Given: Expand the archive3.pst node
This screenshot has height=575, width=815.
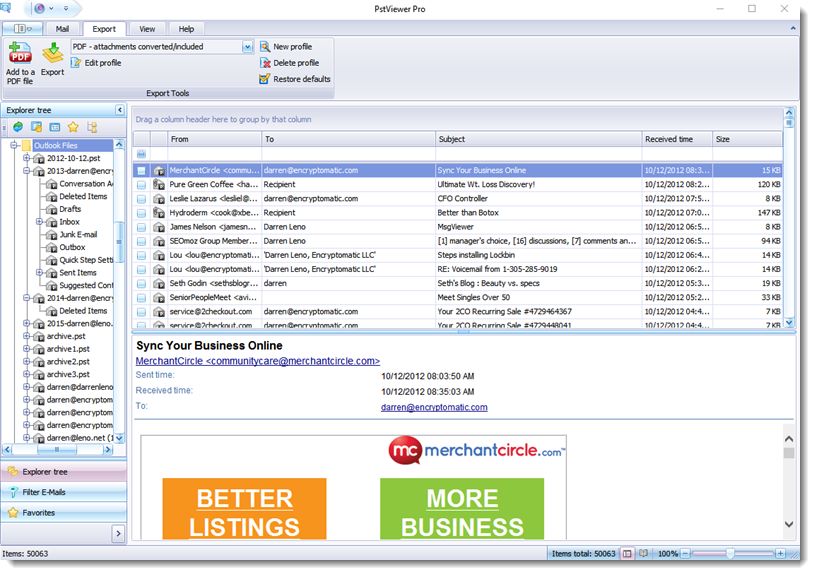Looking at the screenshot, I should pyautogui.click(x=27, y=374).
